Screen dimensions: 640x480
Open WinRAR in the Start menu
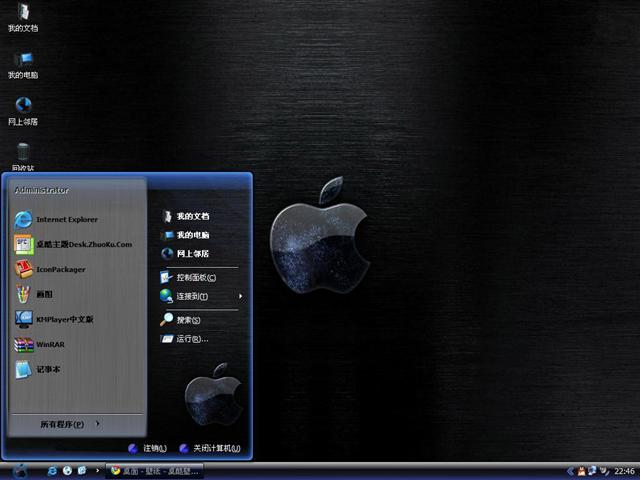(50, 345)
